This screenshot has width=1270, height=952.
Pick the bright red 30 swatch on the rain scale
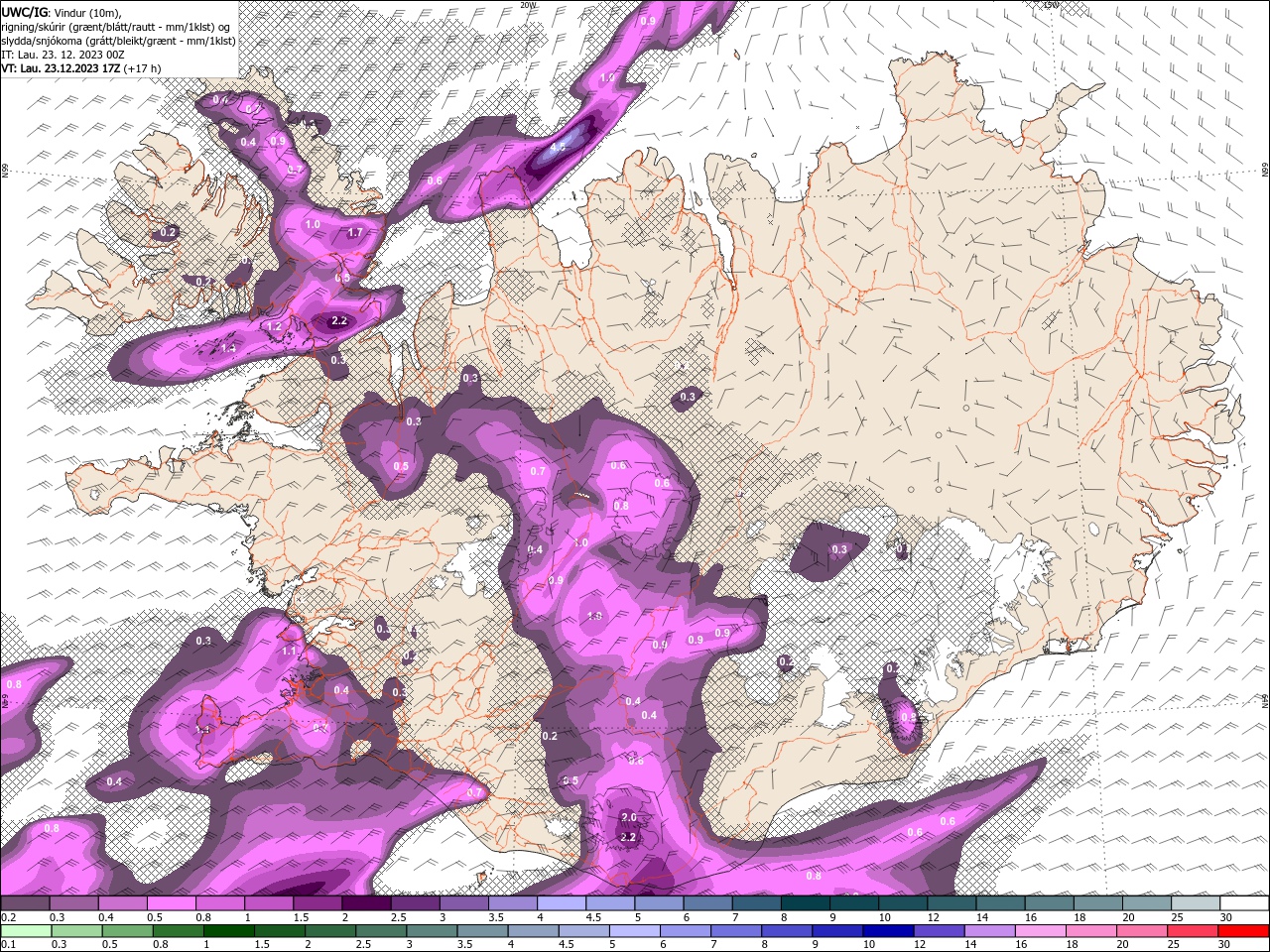coord(1243,930)
